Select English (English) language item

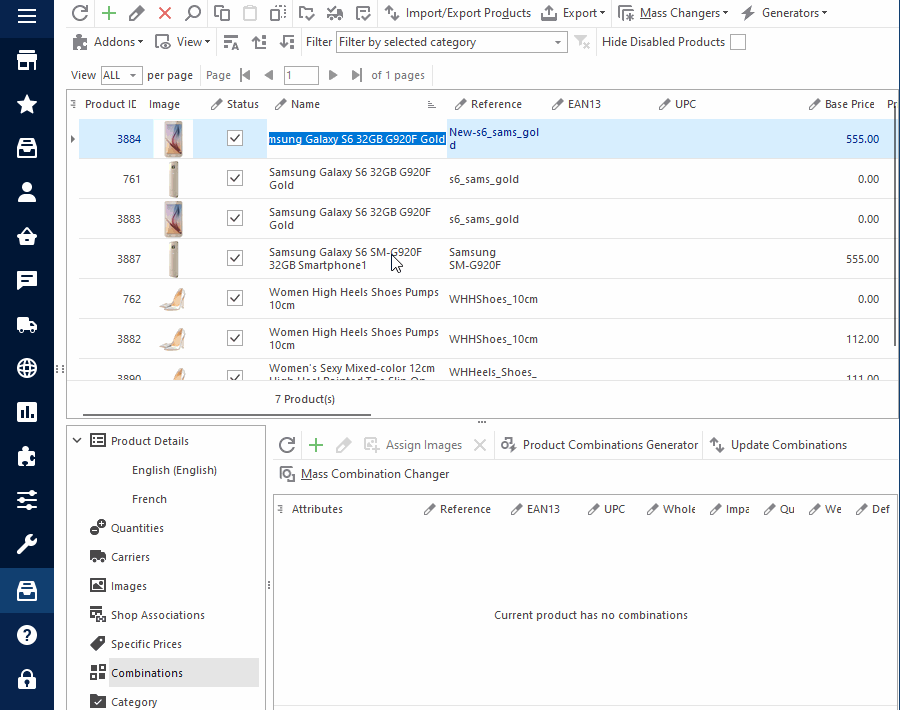[x=174, y=470]
